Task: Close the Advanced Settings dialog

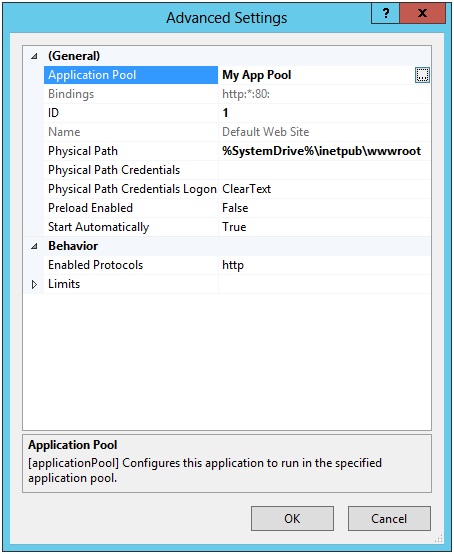Action: pos(422,13)
